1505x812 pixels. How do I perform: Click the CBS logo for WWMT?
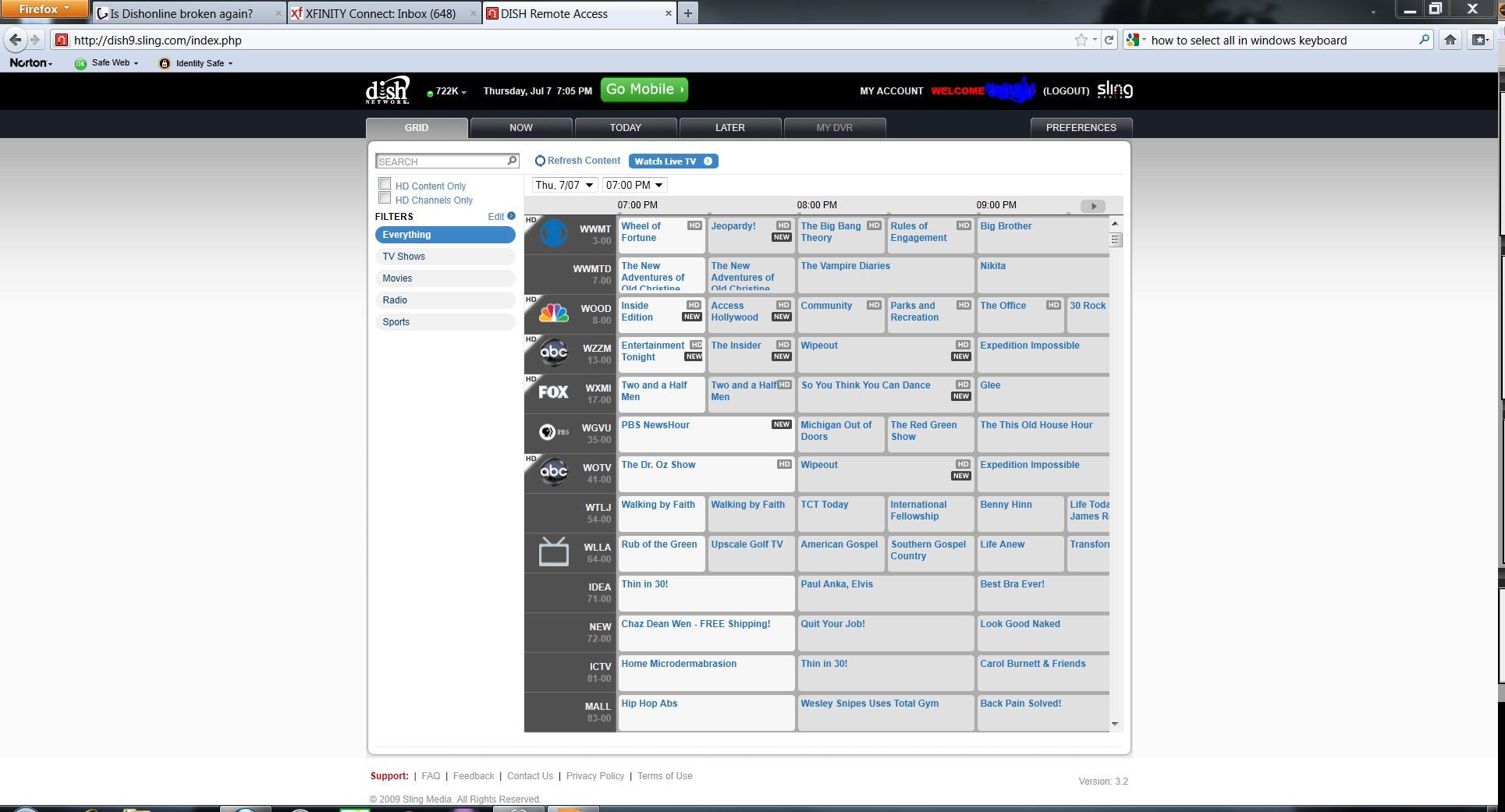[554, 233]
